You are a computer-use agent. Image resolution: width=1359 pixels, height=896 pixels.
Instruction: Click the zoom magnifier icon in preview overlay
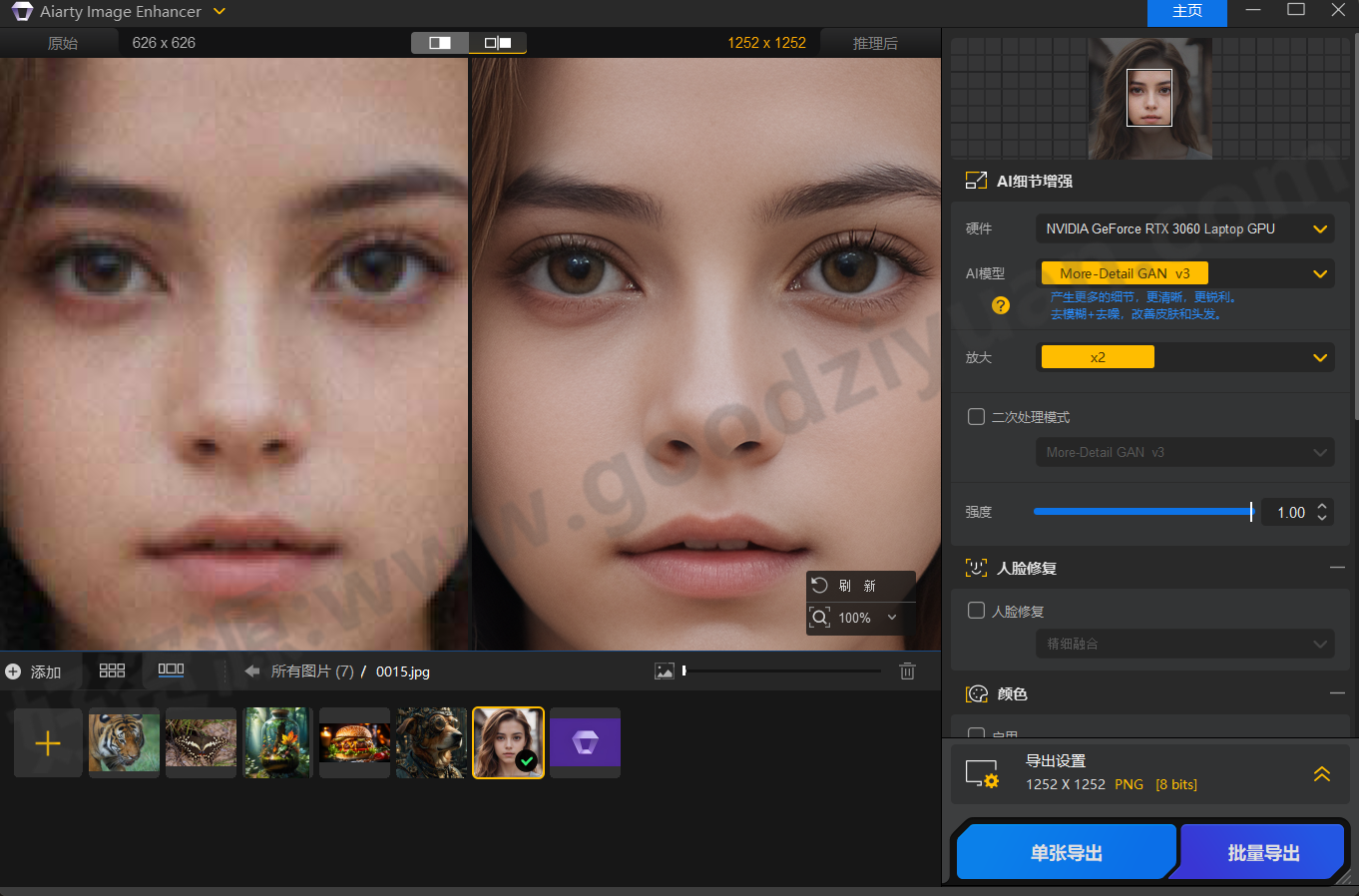tap(819, 618)
